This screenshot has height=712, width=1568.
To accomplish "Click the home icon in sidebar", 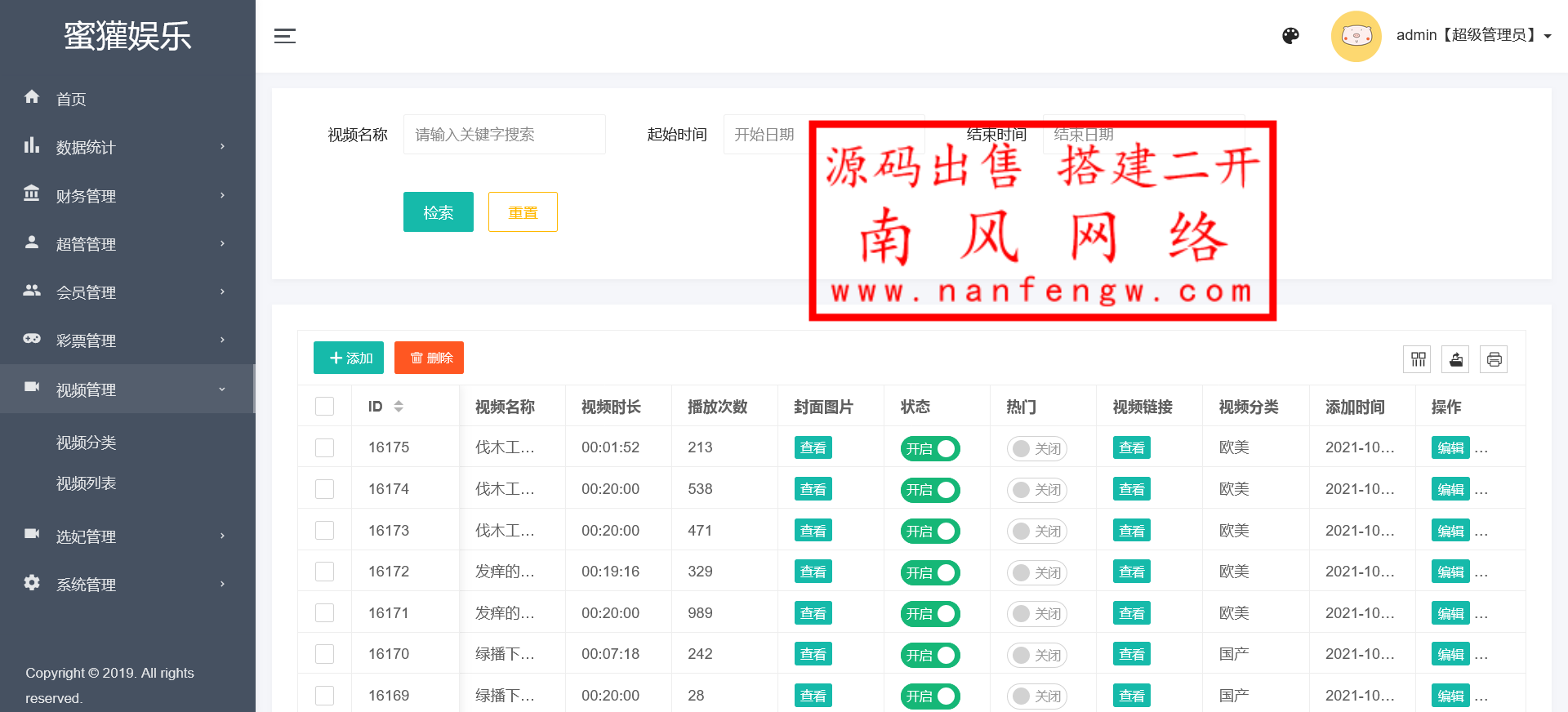I will [32, 97].
